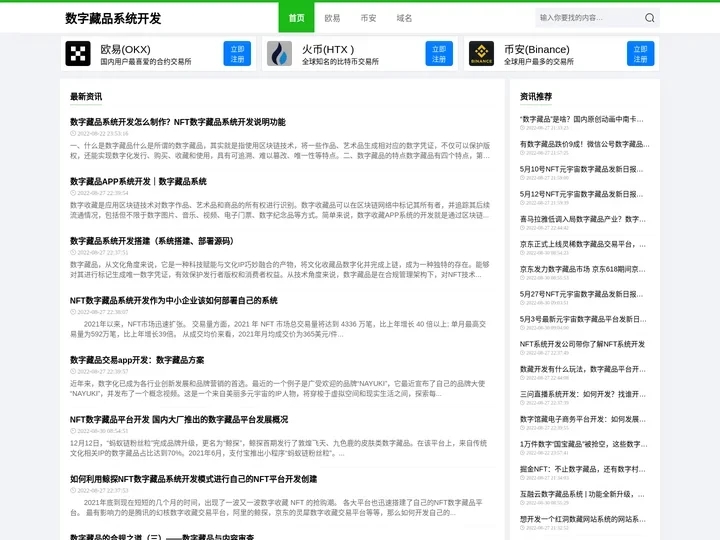
Task: Open sidebar item 5月12号NFT元宇宙数字藏品发新日报
Action: click(x=581, y=194)
